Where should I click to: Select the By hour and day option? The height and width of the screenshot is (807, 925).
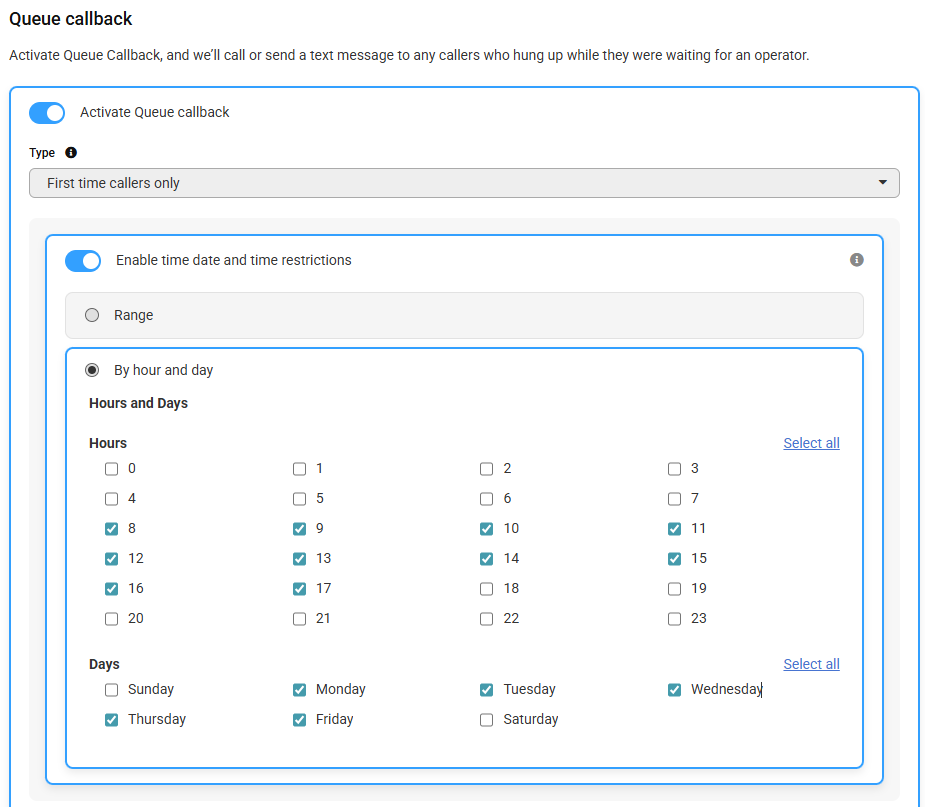[92, 370]
